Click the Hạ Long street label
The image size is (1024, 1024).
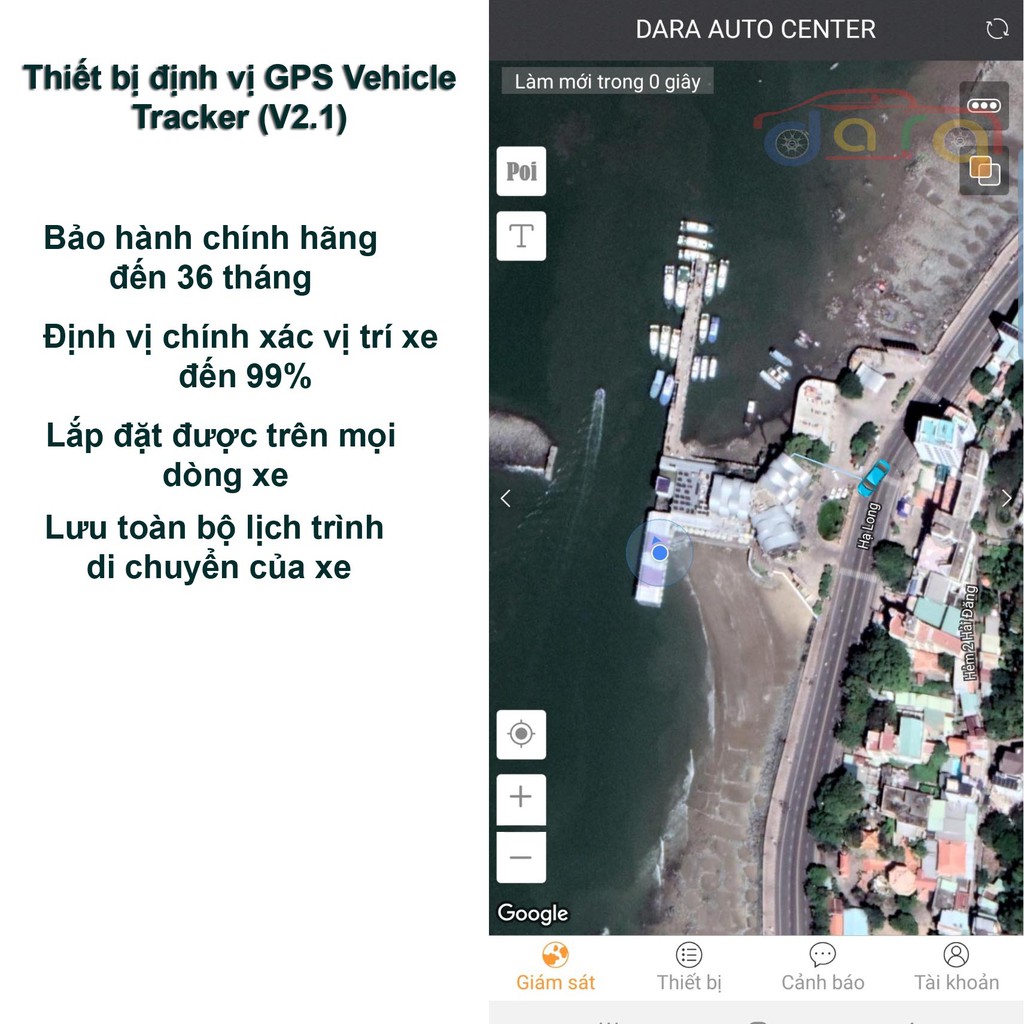point(868,525)
